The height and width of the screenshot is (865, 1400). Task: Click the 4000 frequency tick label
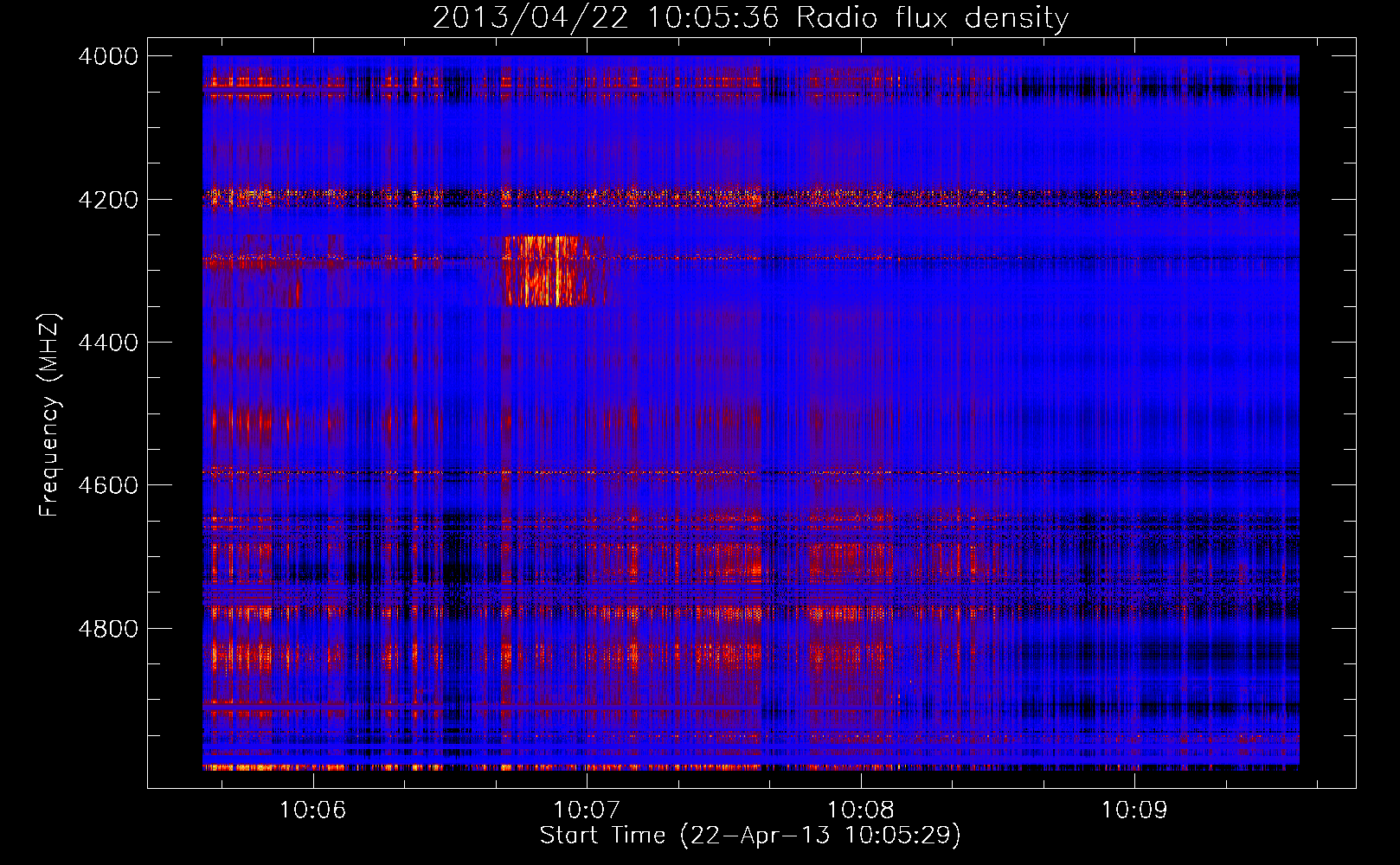pos(108,57)
